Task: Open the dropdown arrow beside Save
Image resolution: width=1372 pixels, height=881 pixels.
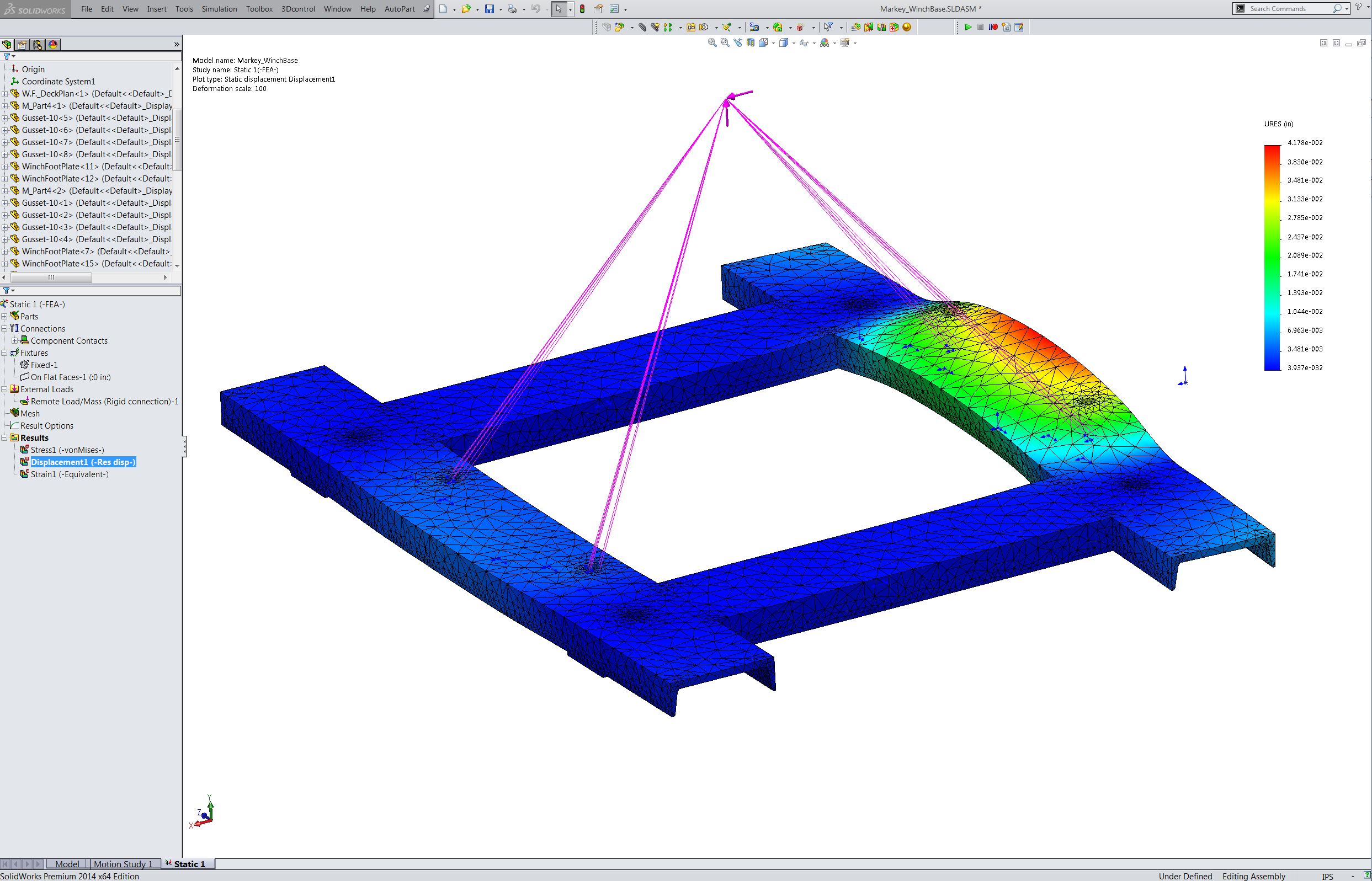Action: 501,10
